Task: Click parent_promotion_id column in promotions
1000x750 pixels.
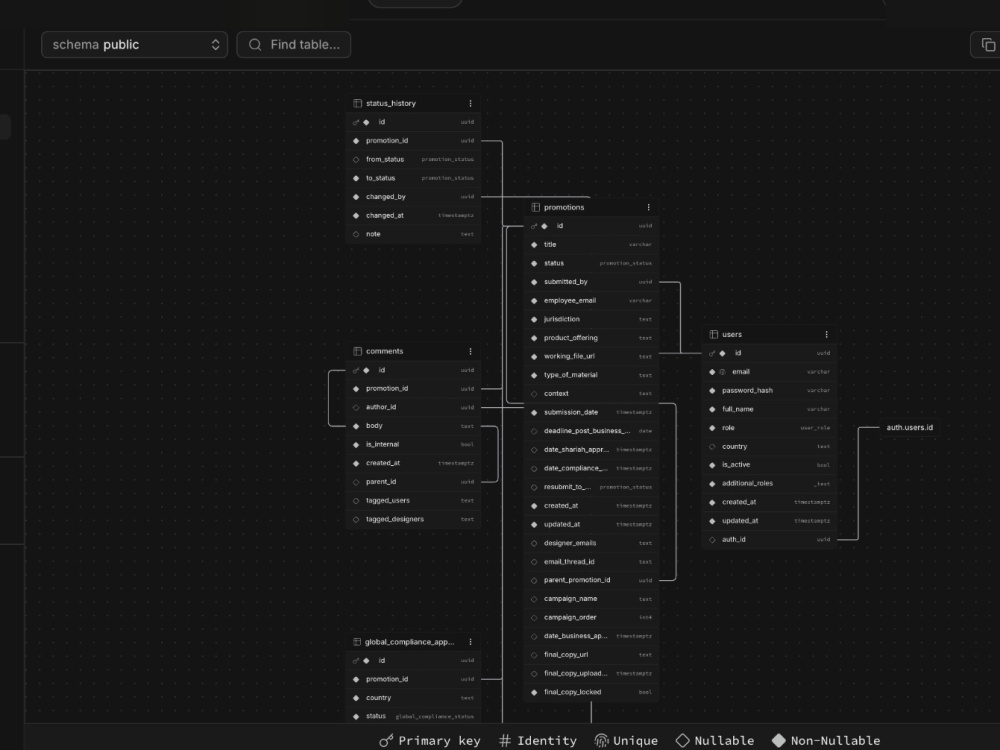Action: point(591,580)
